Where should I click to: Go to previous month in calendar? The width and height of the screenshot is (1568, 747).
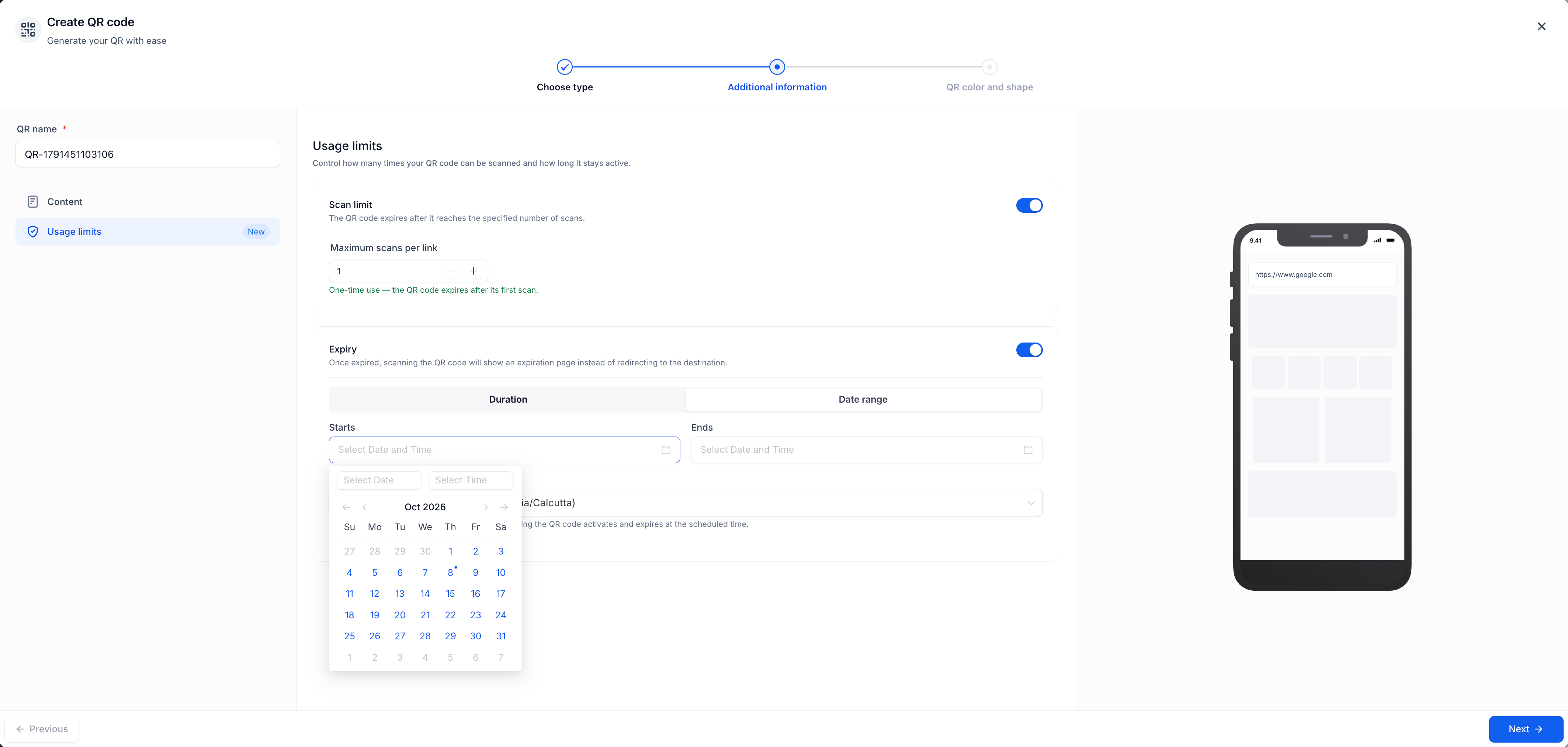[365, 507]
